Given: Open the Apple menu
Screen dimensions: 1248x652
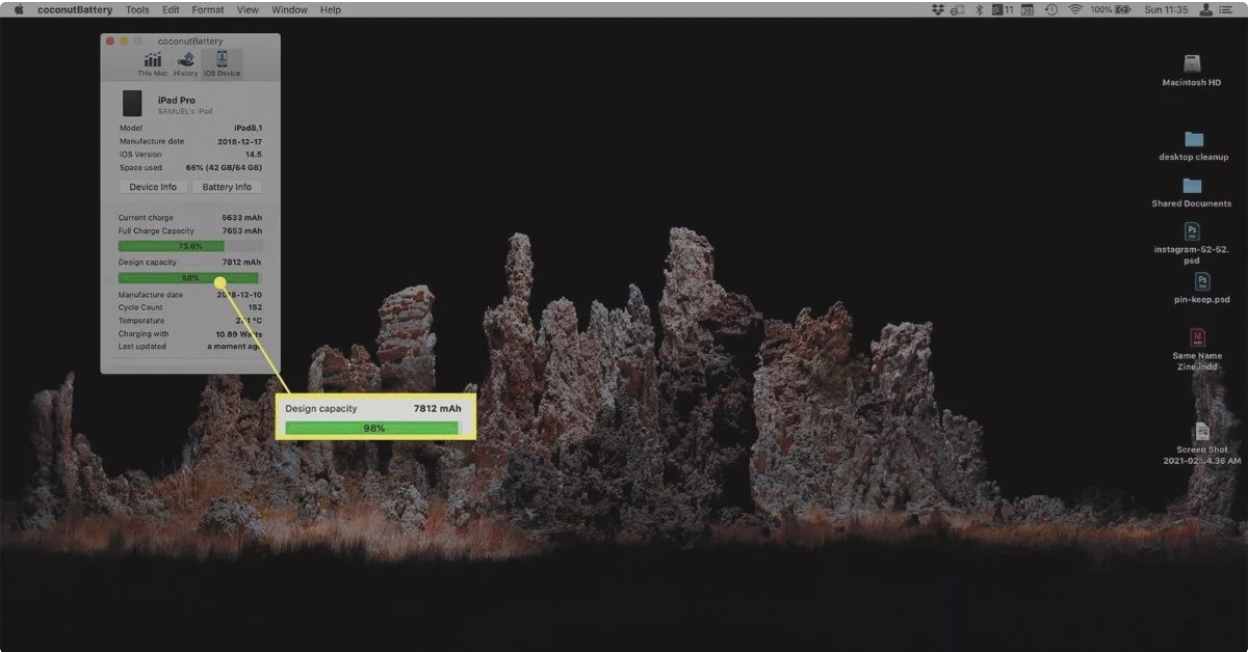Looking at the screenshot, I should click(x=18, y=10).
